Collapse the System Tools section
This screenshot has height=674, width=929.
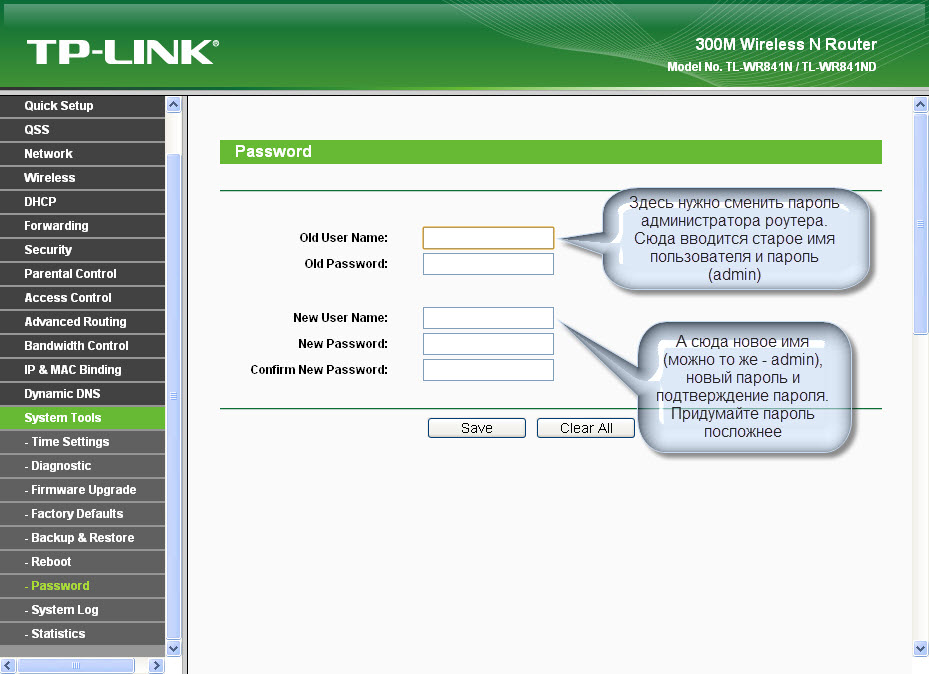click(x=63, y=418)
